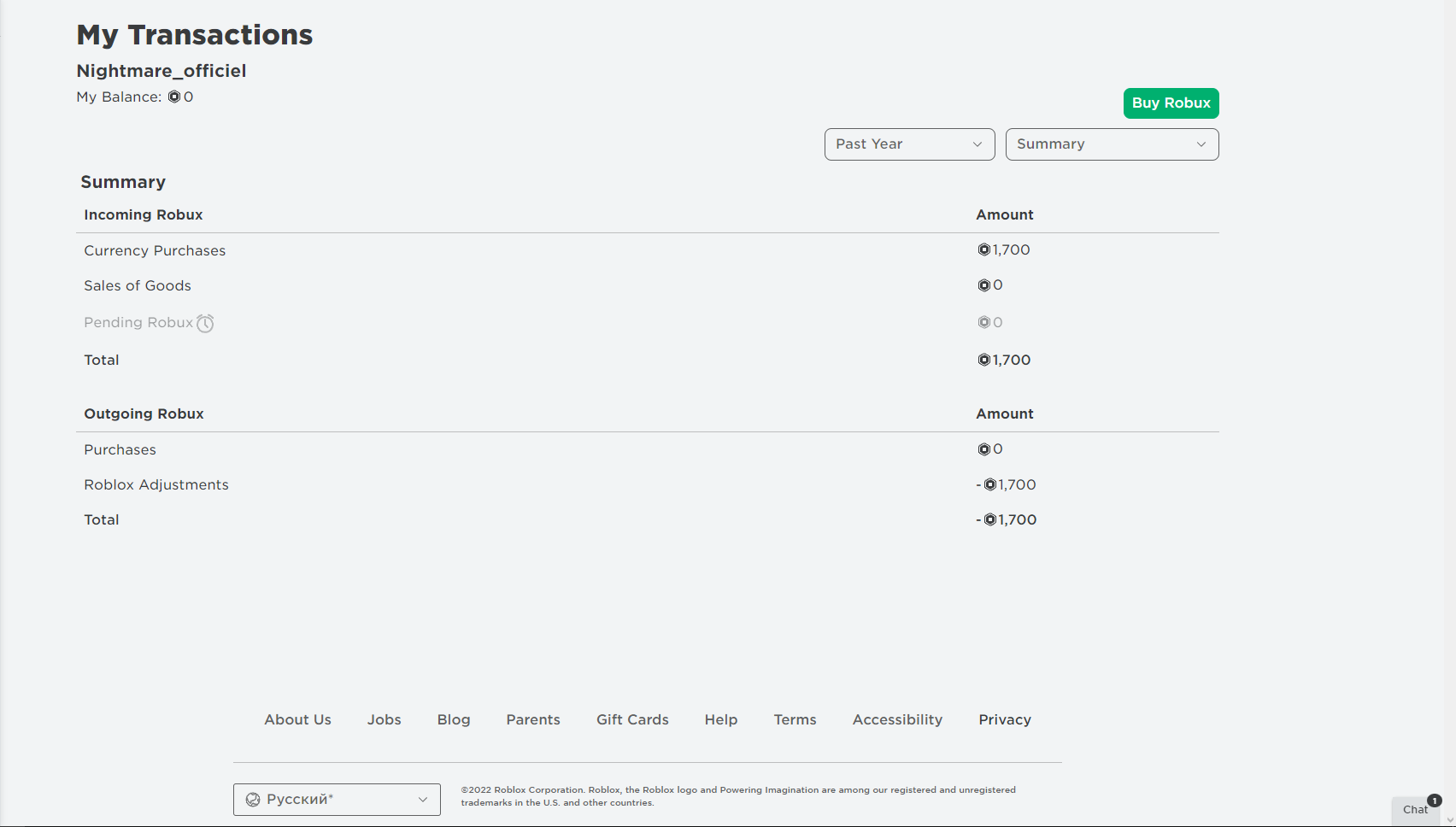Image resolution: width=1456 pixels, height=827 pixels.
Task: Select the Sales of Goods row label
Action: tap(138, 286)
